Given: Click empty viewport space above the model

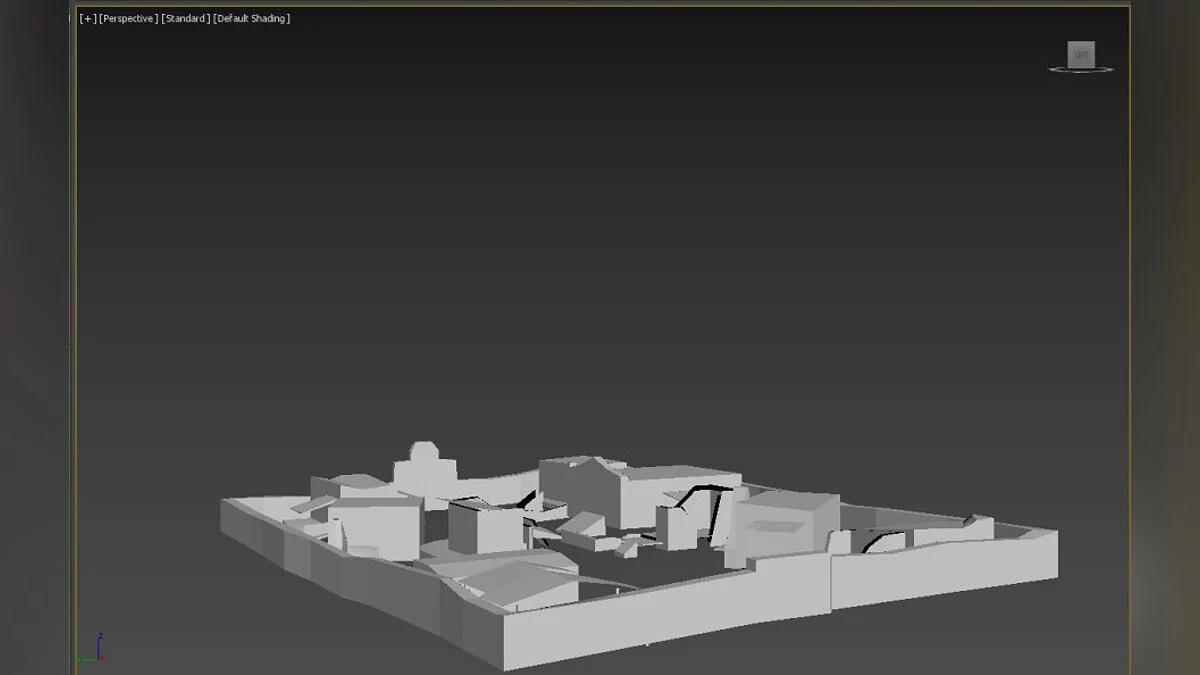Looking at the screenshot, I should pyautogui.click(x=600, y=250).
